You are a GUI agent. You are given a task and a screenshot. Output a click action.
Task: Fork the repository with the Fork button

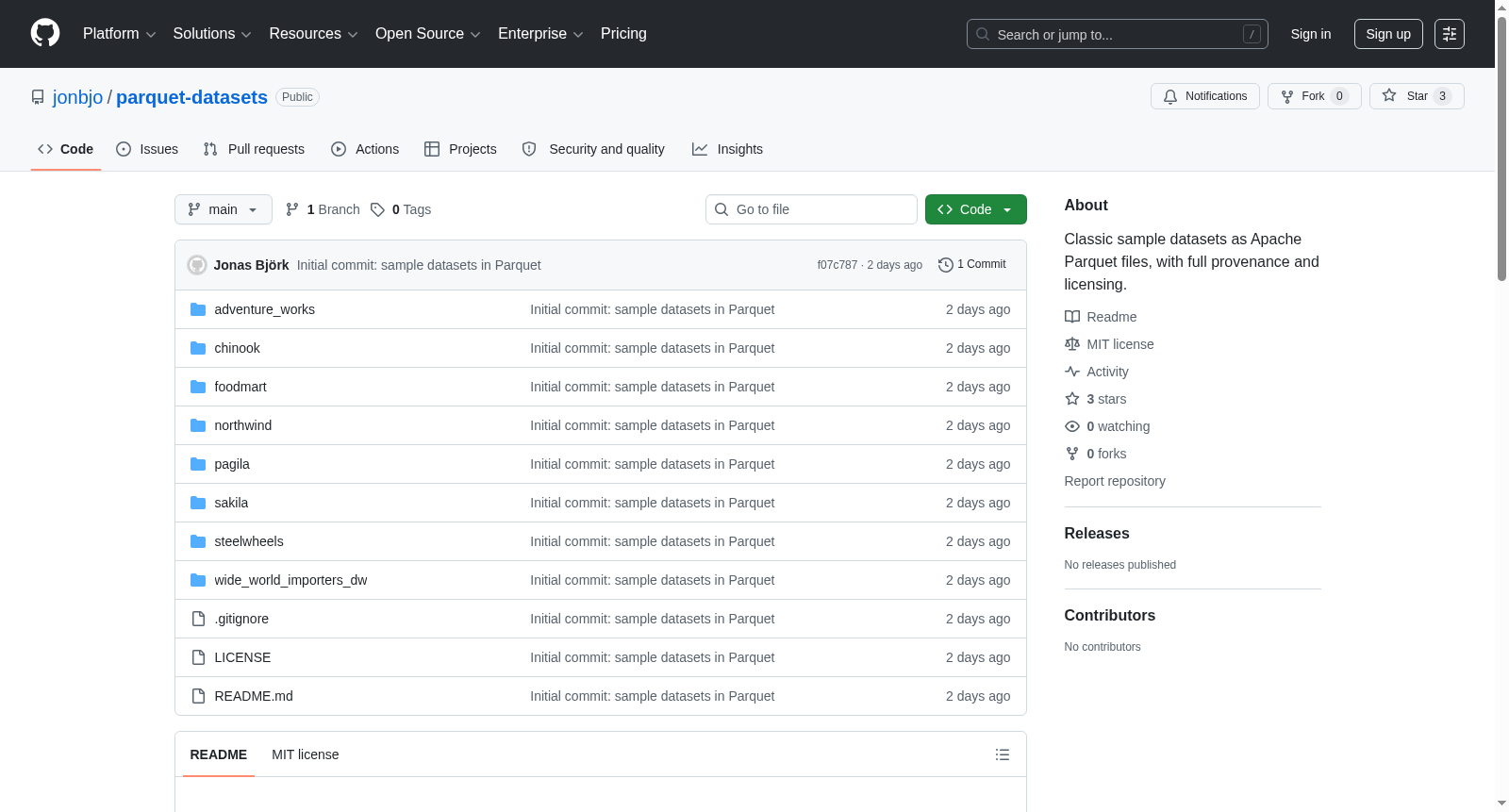point(1315,96)
